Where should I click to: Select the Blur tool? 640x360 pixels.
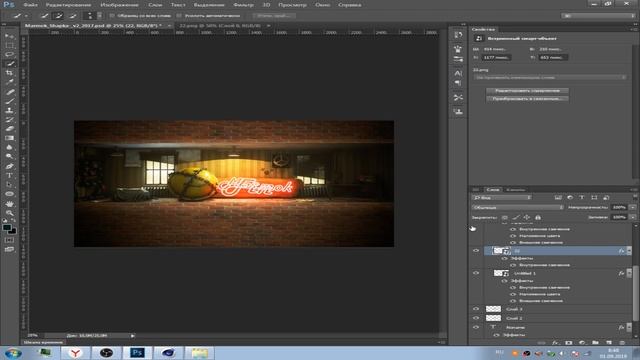pos(9,147)
